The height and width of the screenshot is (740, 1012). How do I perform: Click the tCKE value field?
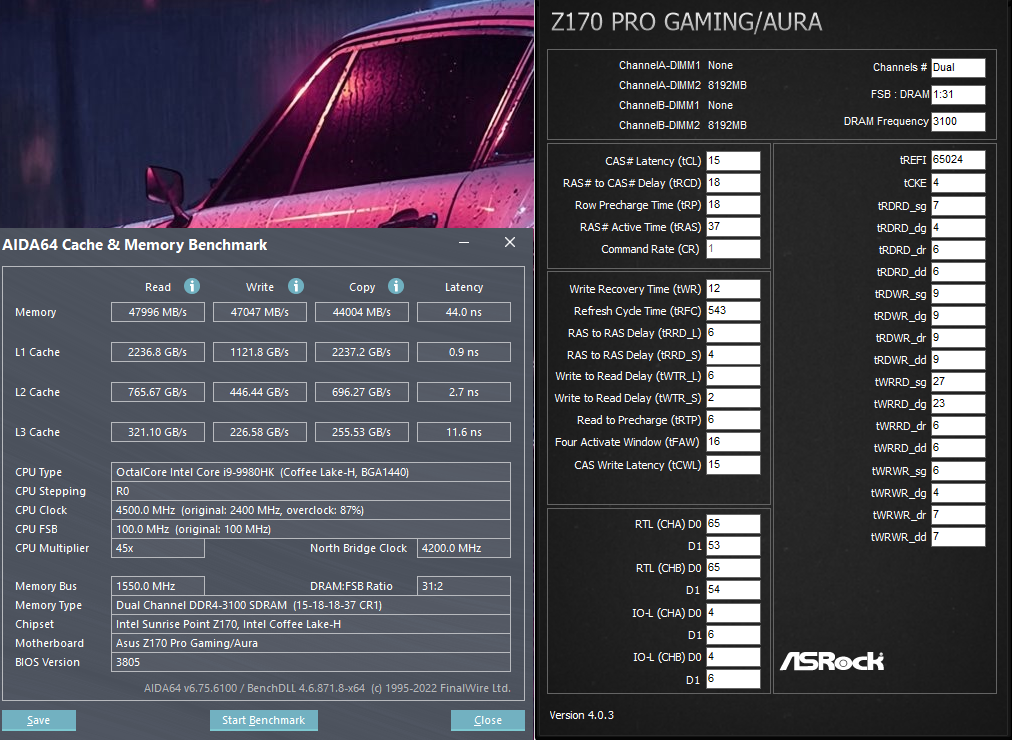[x=958, y=183]
